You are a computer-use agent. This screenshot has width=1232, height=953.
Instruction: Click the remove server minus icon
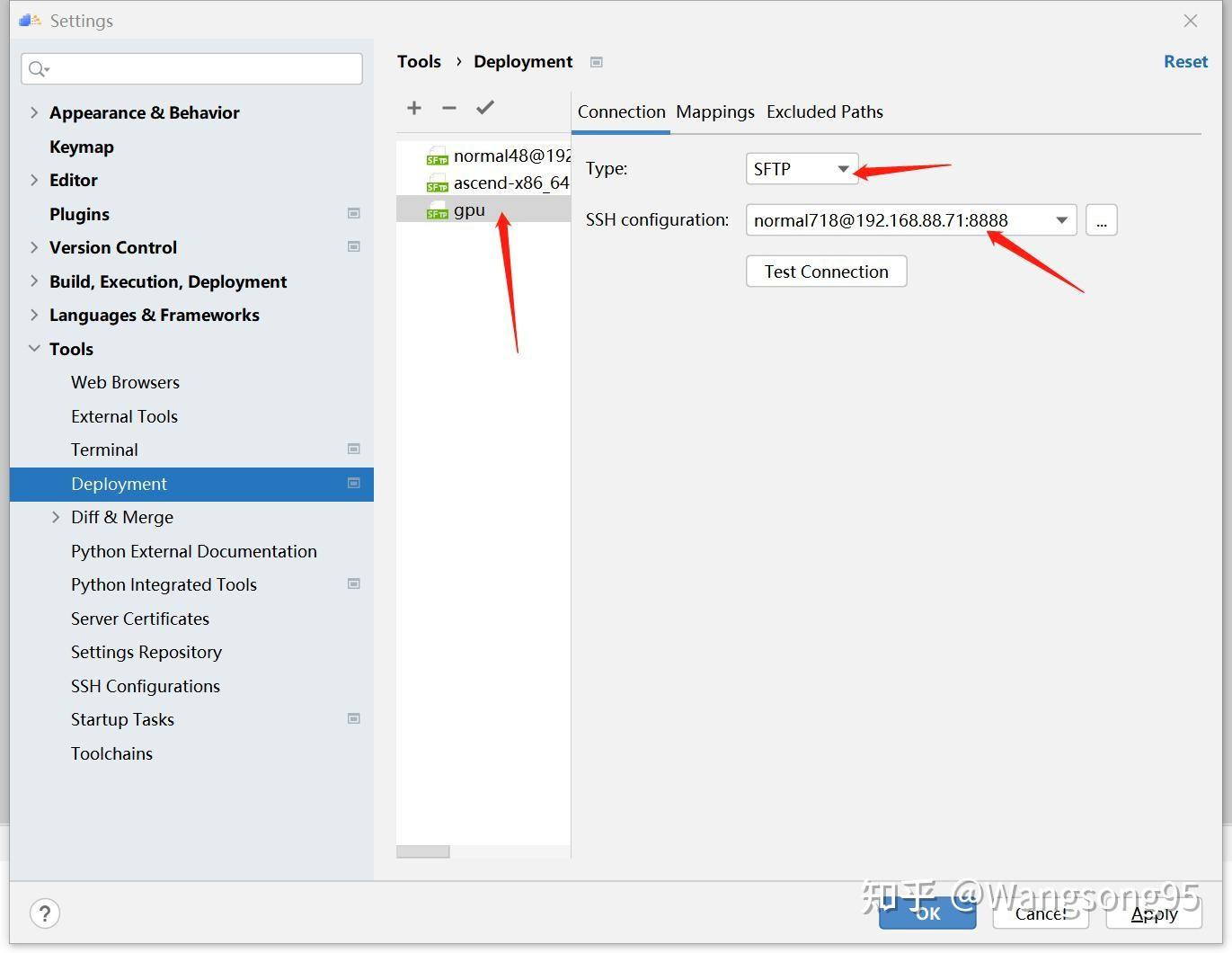(x=449, y=108)
